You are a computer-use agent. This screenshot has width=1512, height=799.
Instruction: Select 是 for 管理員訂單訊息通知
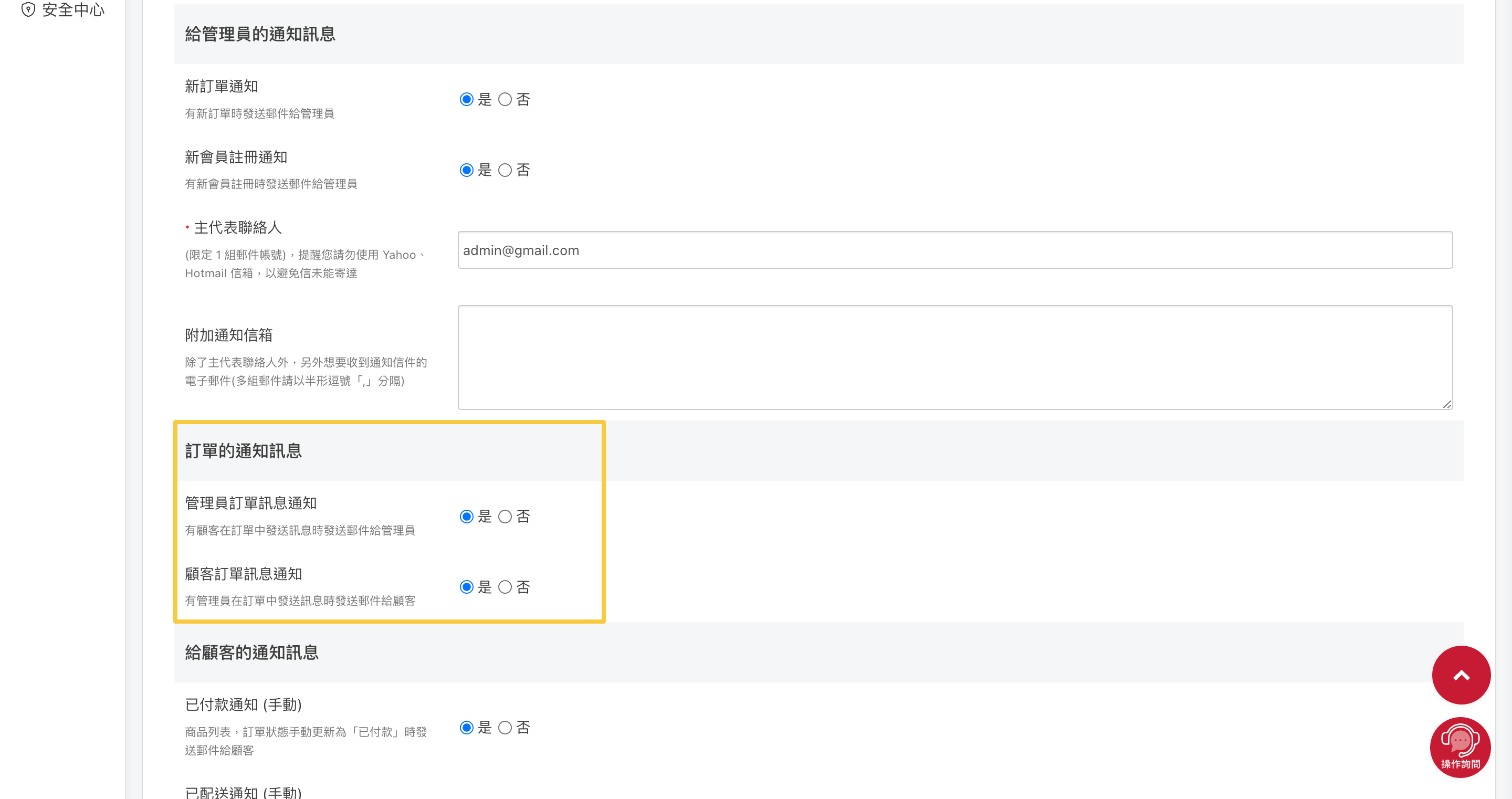point(467,517)
